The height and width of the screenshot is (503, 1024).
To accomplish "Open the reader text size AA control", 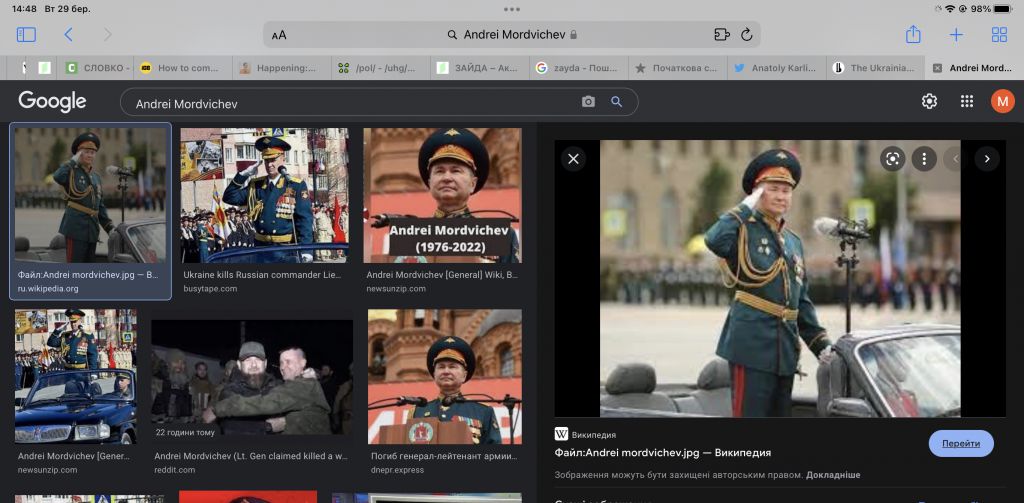I will tap(279, 35).
